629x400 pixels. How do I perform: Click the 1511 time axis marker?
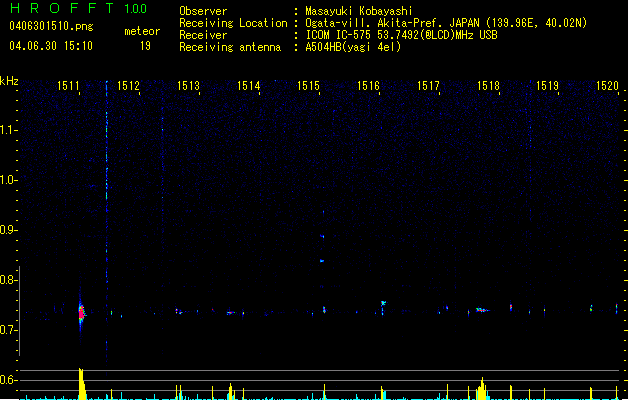pyautogui.click(x=68, y=86)
